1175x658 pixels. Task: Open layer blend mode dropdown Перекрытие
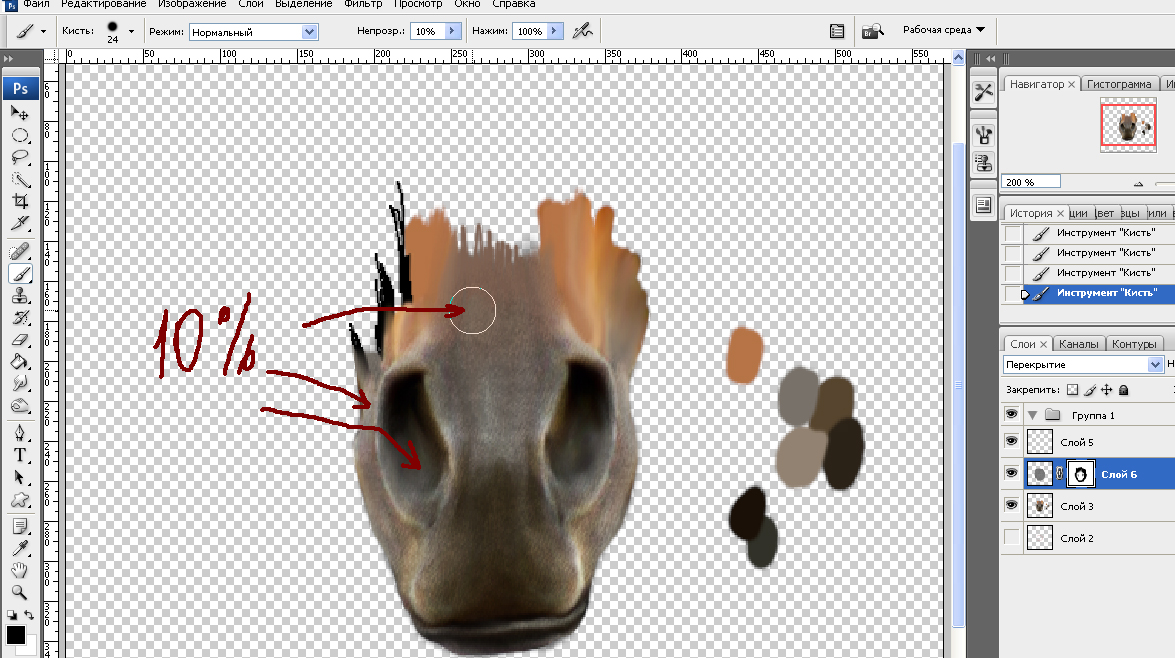pyautogui.click(x=1084, y=365)
